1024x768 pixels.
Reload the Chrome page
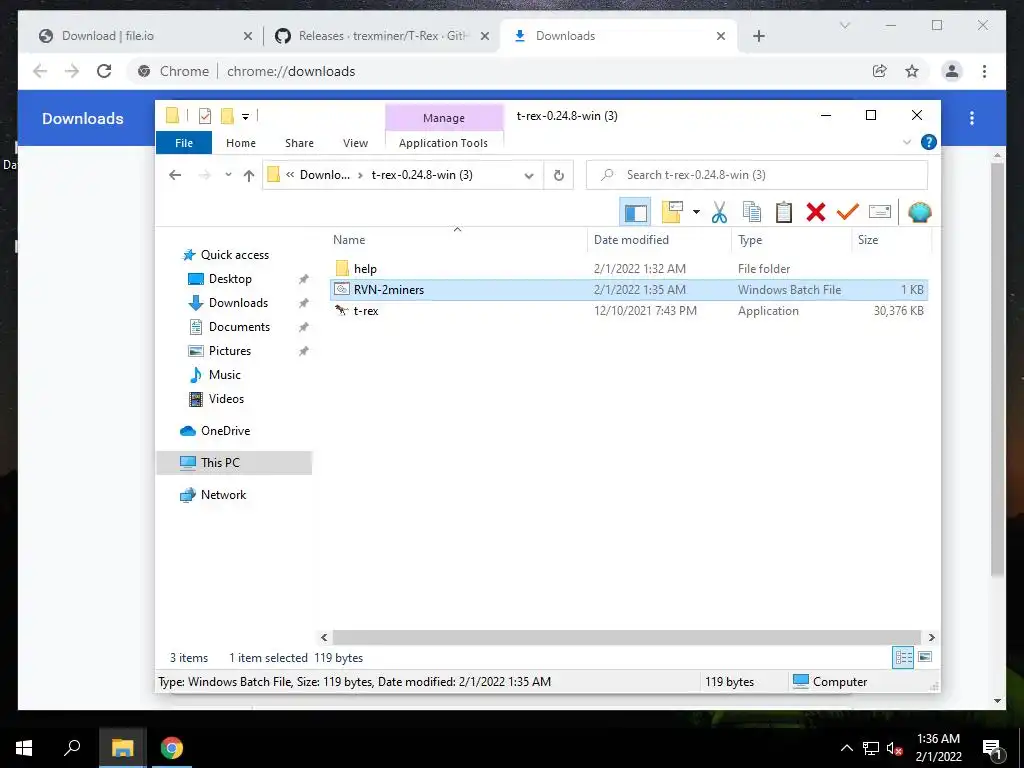click(x=104, y=71)
